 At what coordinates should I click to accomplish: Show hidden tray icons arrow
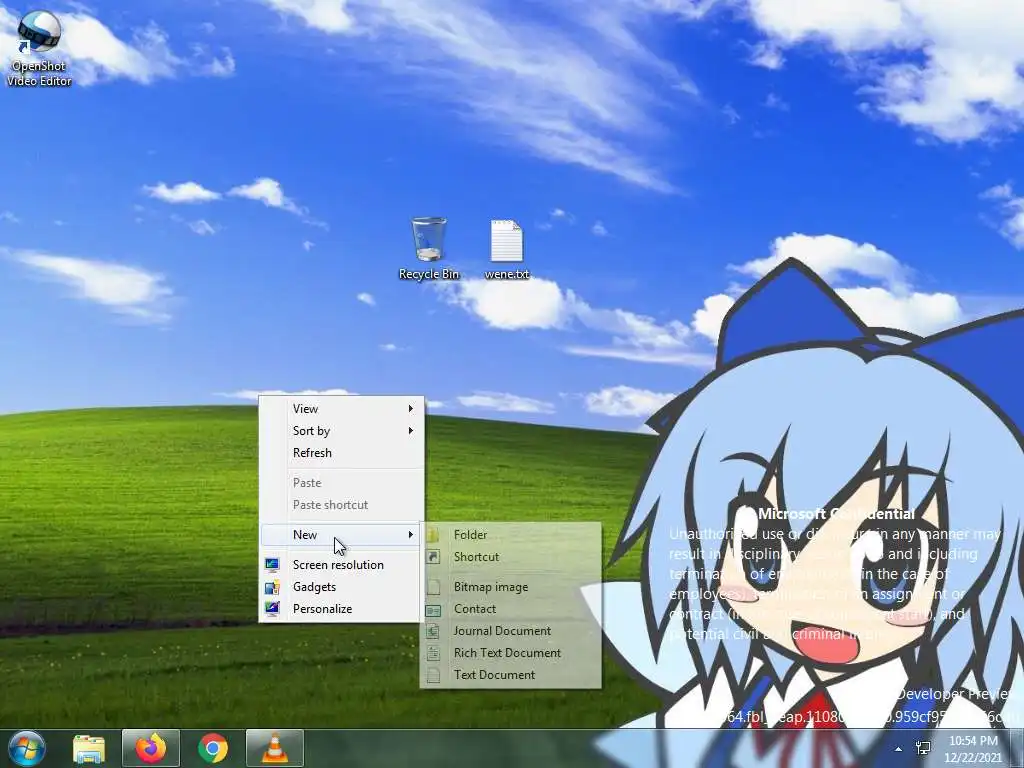(x=899, y=749)
